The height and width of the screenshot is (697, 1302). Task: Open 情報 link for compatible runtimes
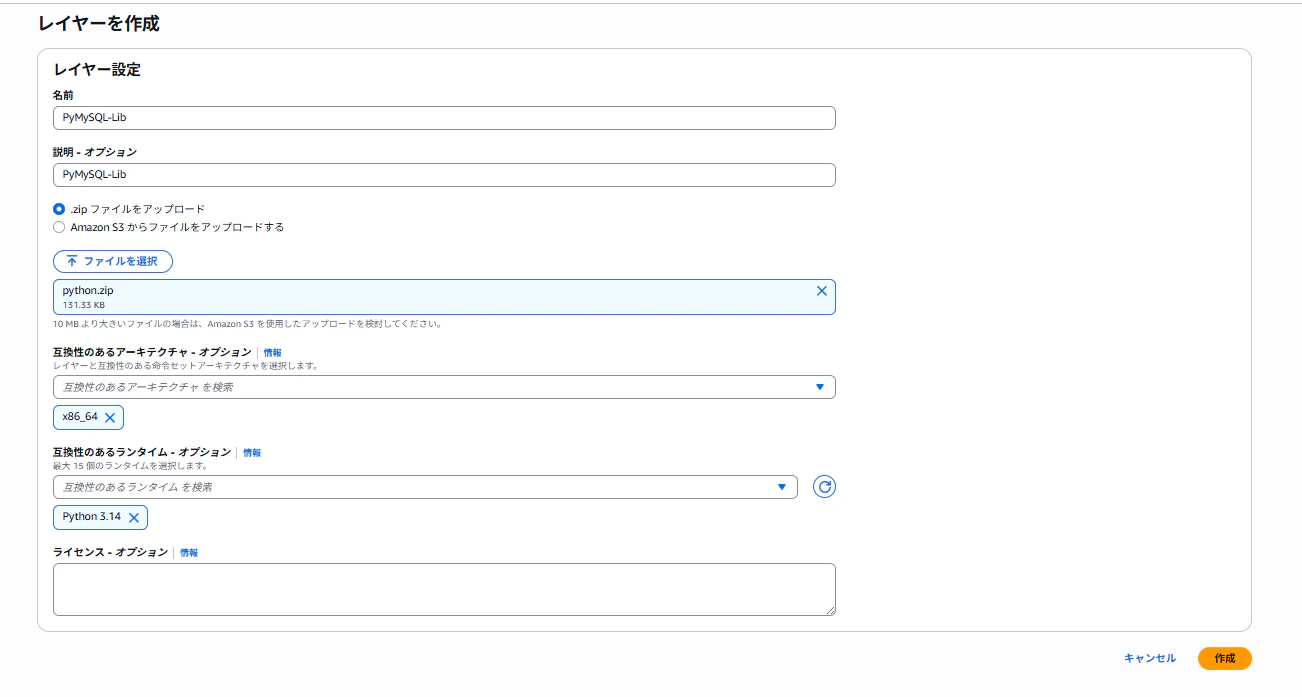(252, 453)
